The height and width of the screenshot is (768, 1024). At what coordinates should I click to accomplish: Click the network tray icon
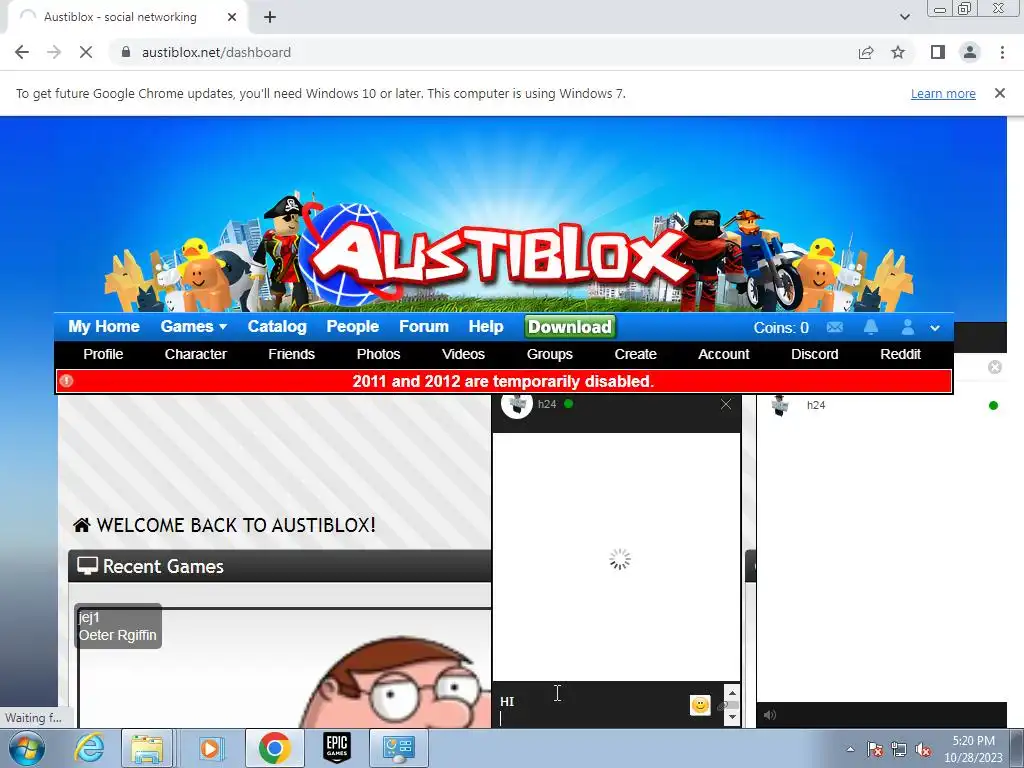[x=899, y=750]
